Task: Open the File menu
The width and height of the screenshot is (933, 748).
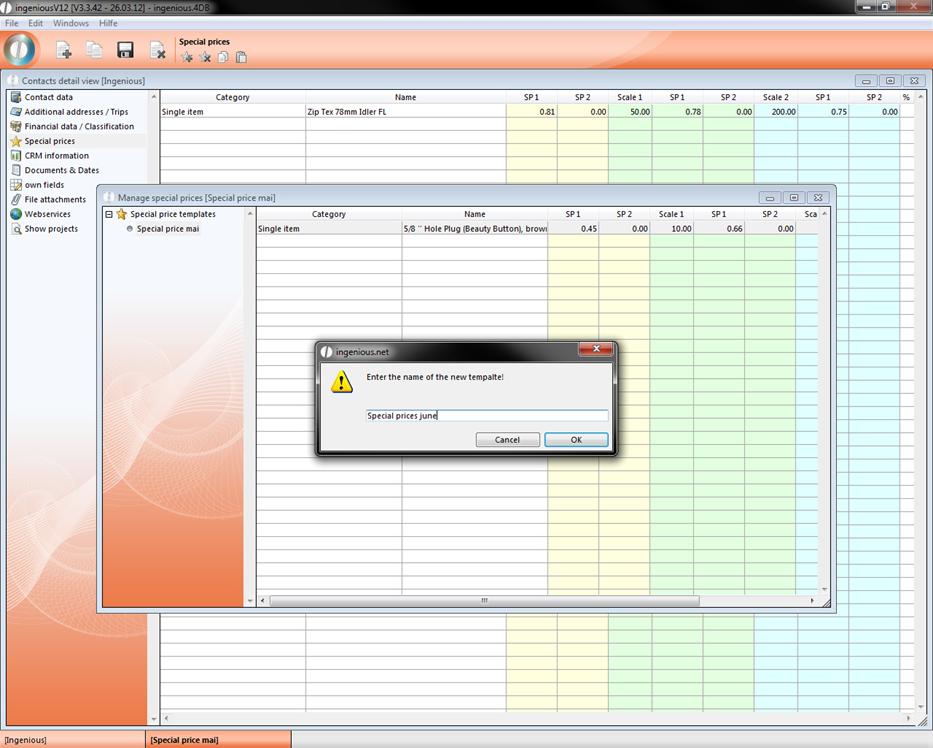Action: (x=12, y=23)
